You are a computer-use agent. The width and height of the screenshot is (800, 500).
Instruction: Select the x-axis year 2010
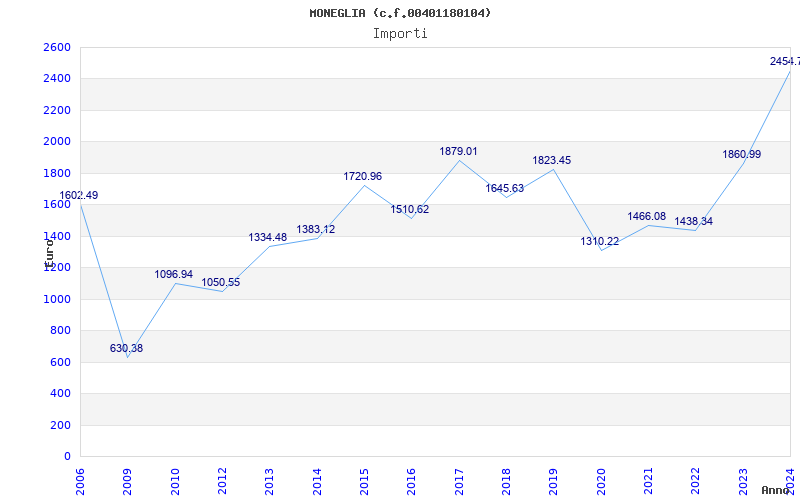174,481
